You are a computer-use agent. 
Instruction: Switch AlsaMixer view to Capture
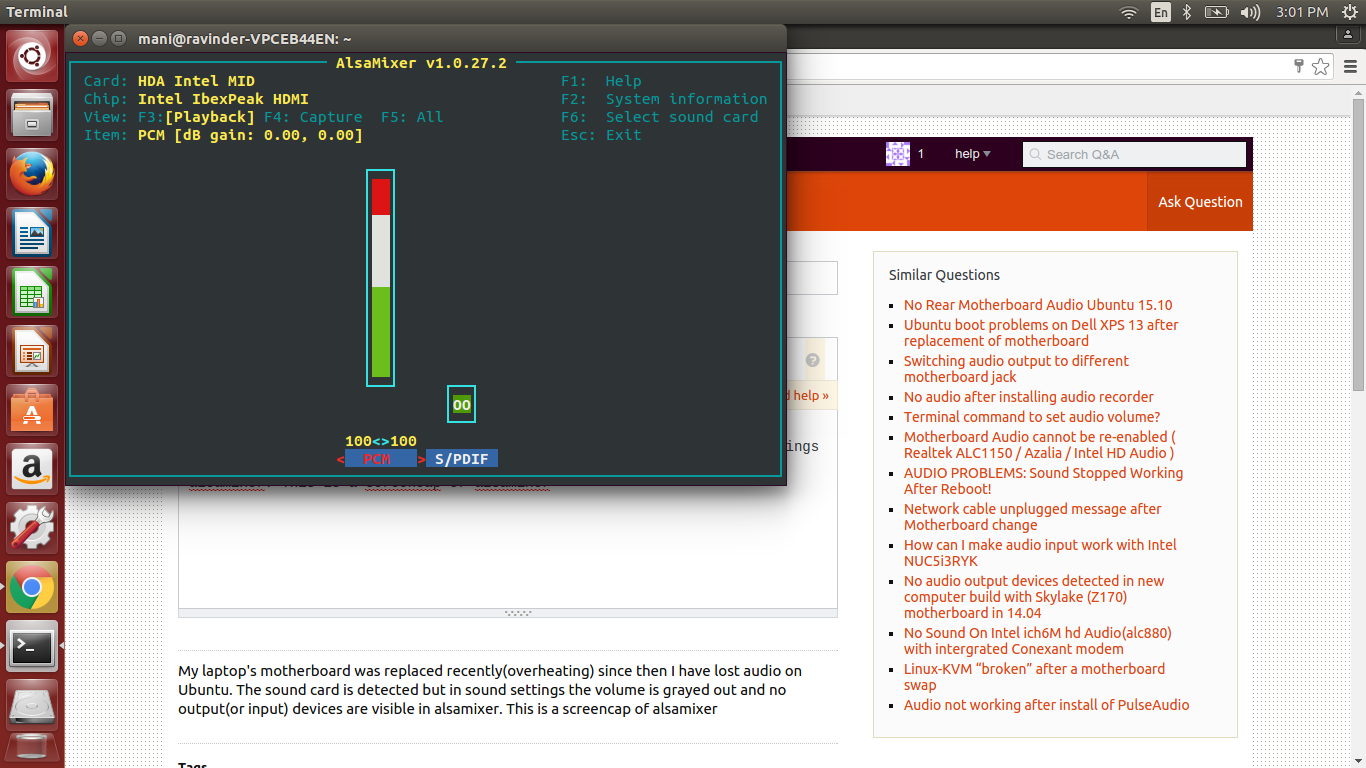313,117
